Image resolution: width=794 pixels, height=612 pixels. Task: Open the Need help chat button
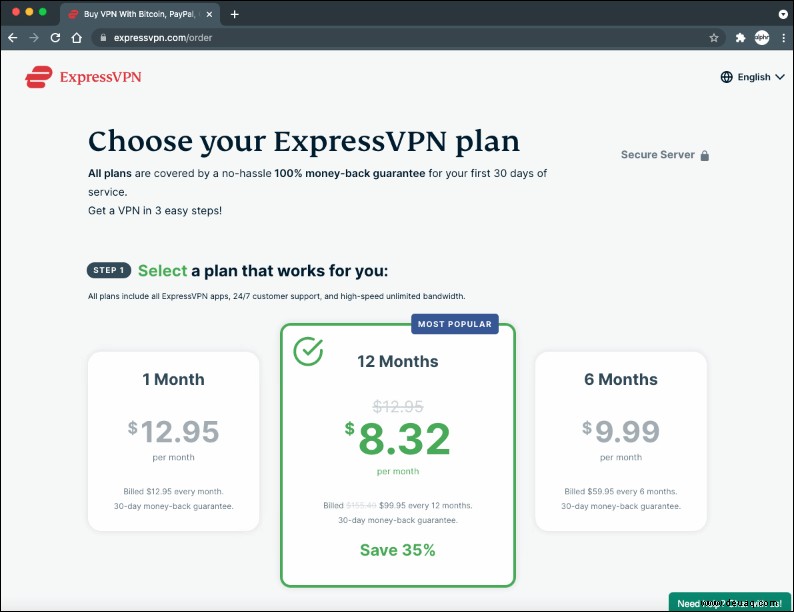[730, 602]
